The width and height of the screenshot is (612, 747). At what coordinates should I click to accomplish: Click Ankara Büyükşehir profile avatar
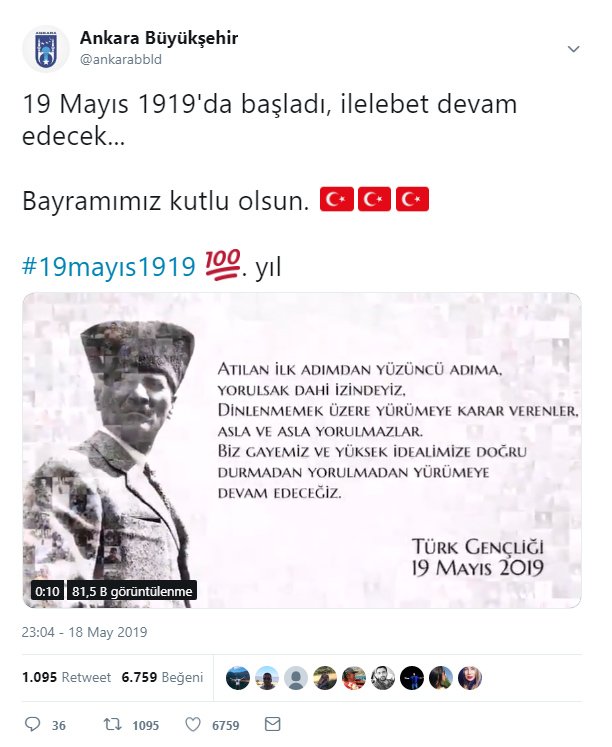(46, 49)
